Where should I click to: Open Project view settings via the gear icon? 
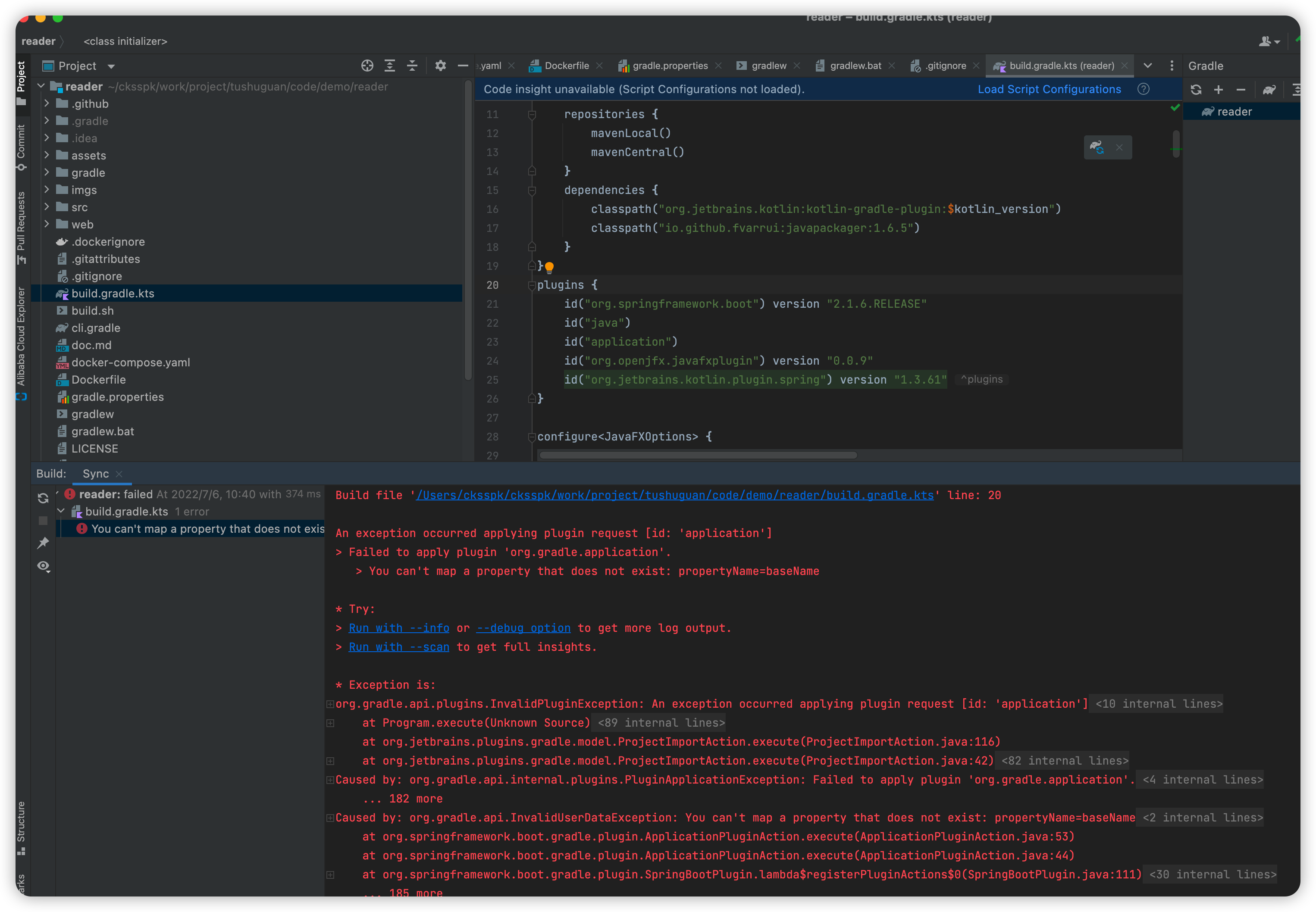coord(440,65)
